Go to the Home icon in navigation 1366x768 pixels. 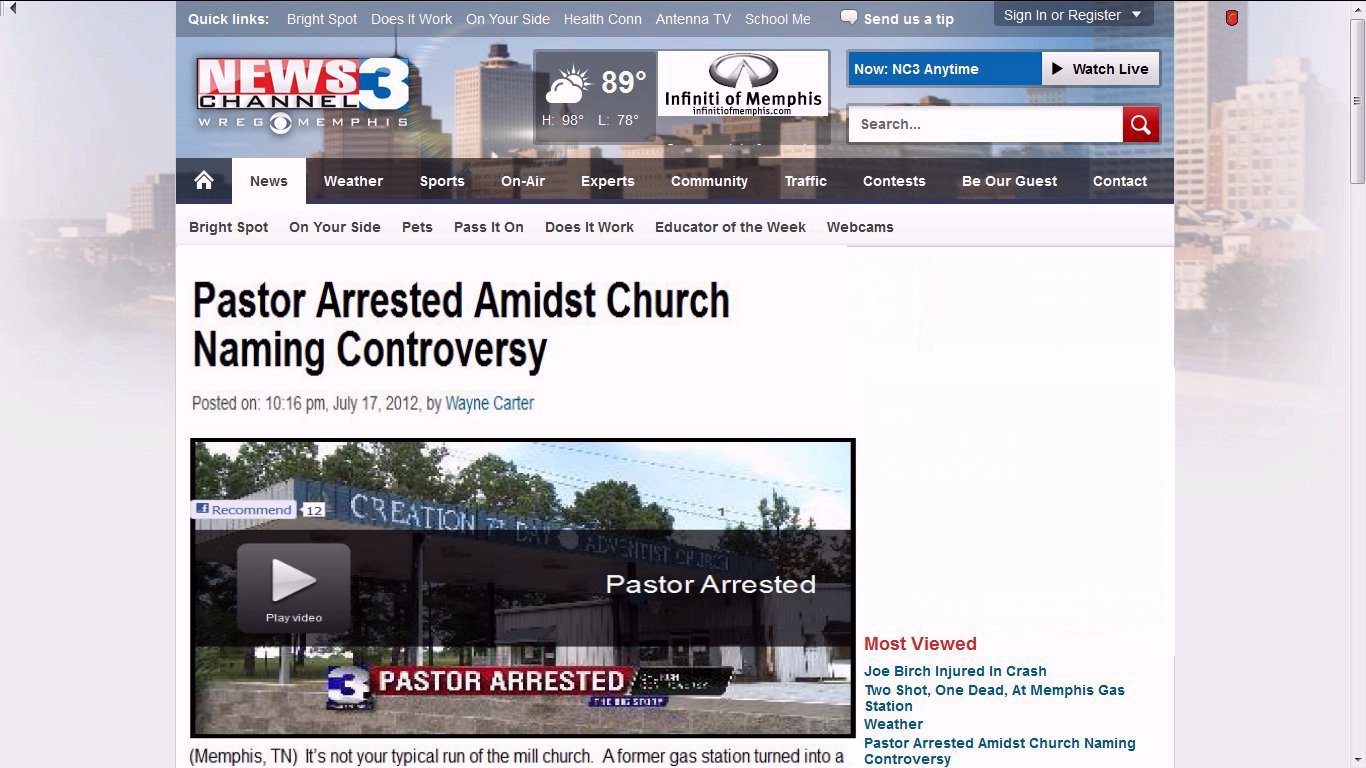click(204, 181)
